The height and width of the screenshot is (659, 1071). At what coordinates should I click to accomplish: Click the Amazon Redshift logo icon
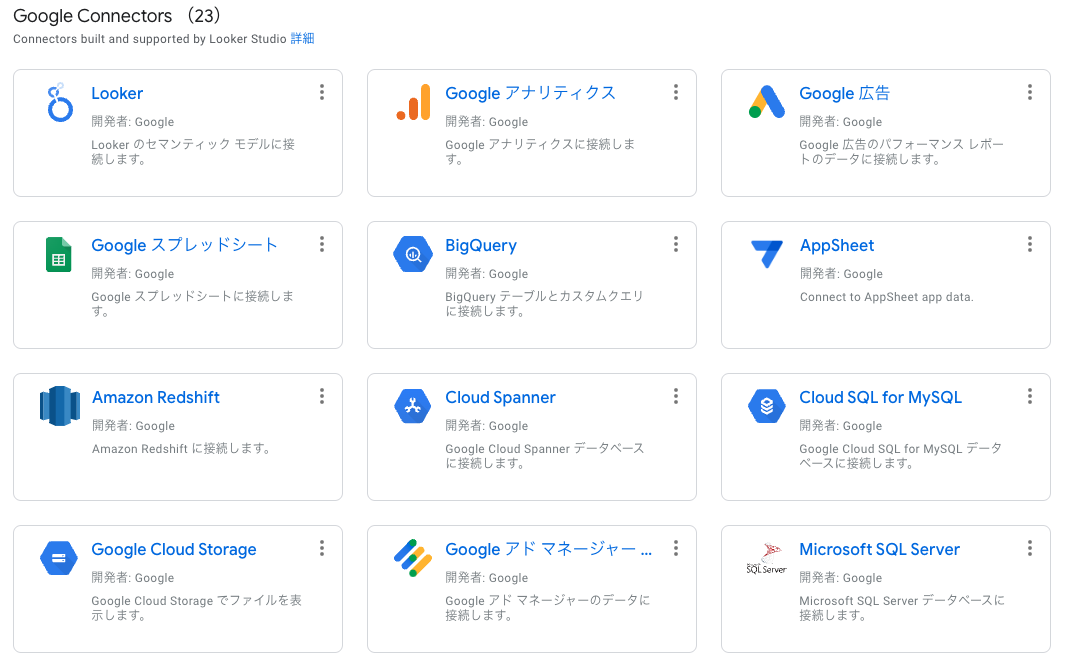click(59, 406)
